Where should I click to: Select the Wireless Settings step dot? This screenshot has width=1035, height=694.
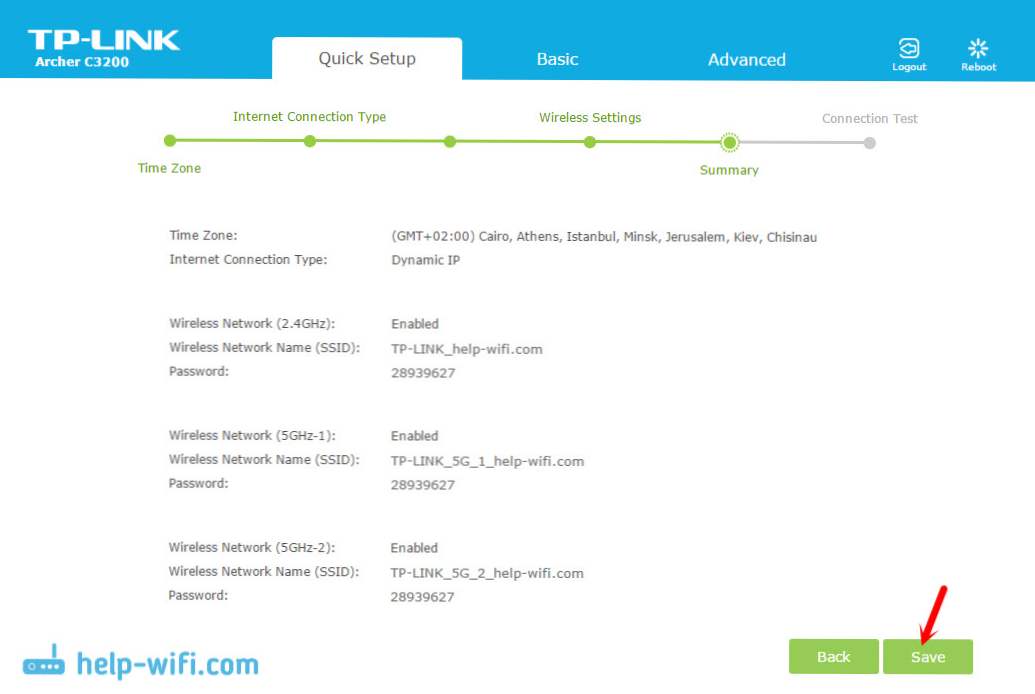tap(590, 142)
